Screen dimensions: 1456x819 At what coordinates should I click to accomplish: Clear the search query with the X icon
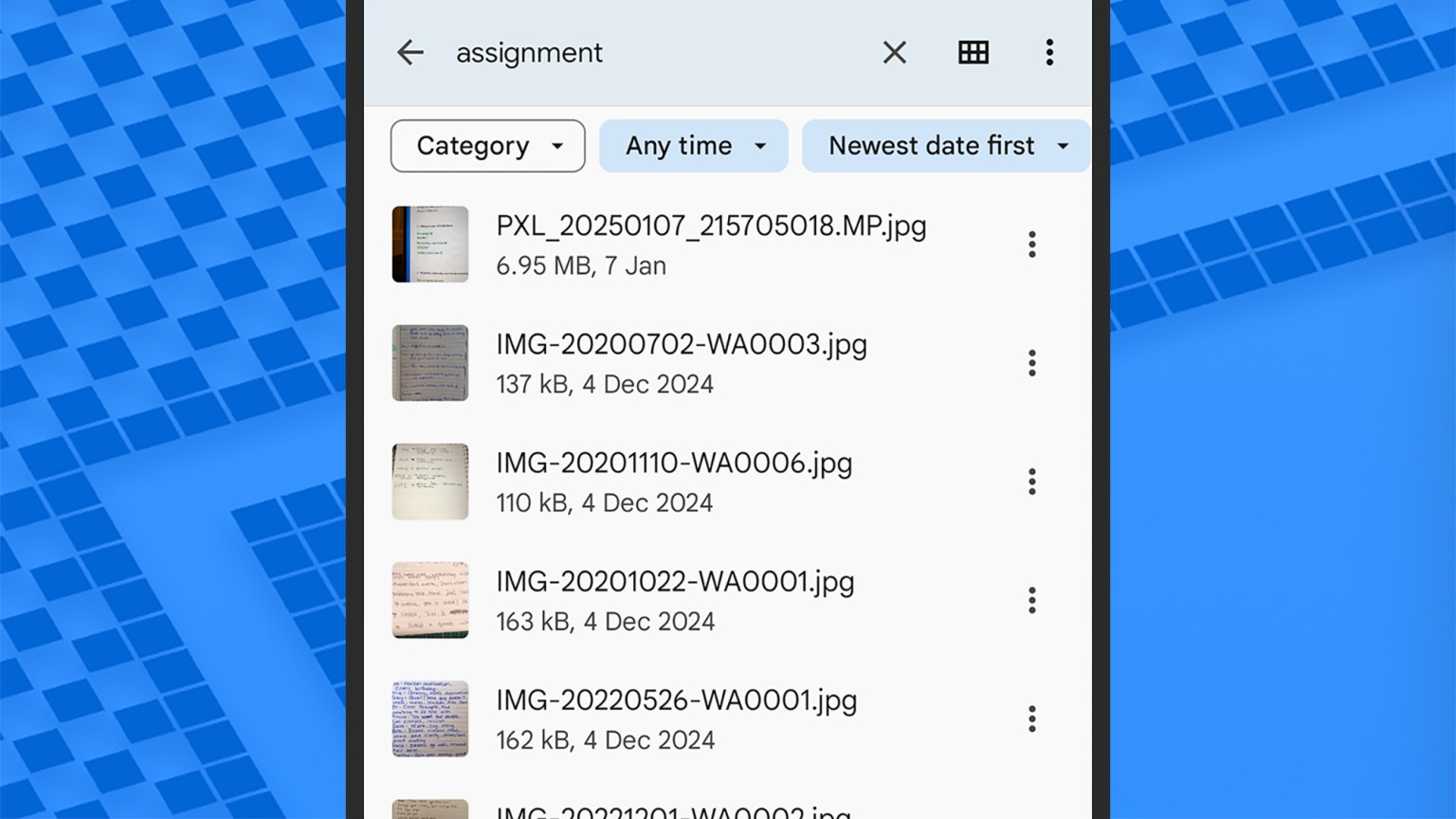[x=894, y=52]
